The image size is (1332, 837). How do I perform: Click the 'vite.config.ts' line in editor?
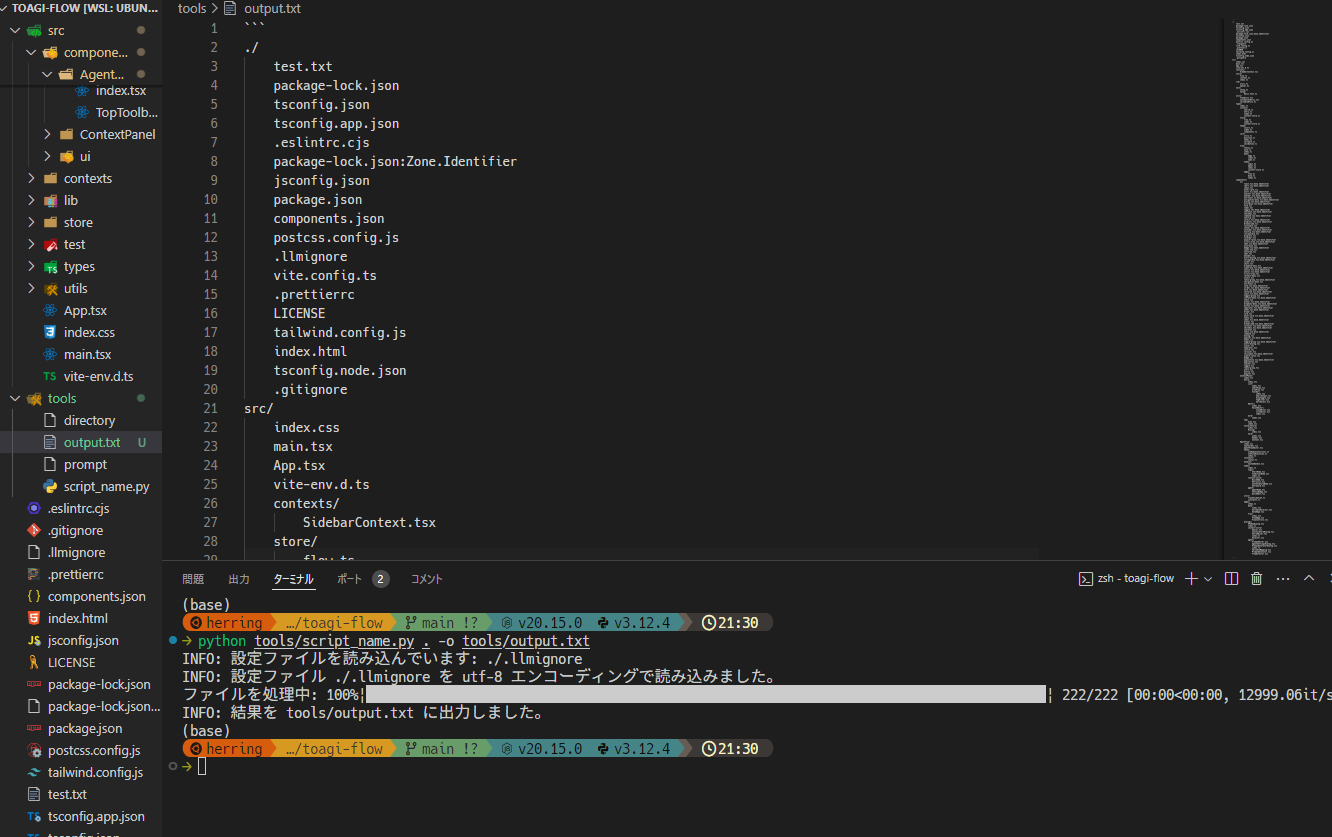coord(325,275)
